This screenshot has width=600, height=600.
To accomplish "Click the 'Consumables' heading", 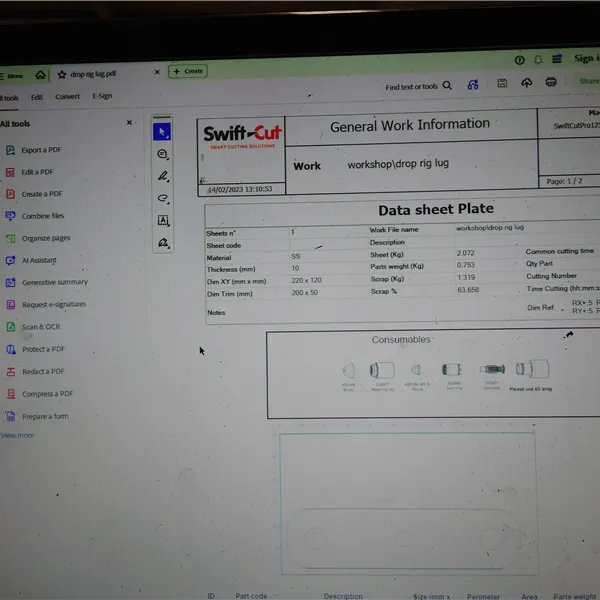I will click(x=401, y=339).
